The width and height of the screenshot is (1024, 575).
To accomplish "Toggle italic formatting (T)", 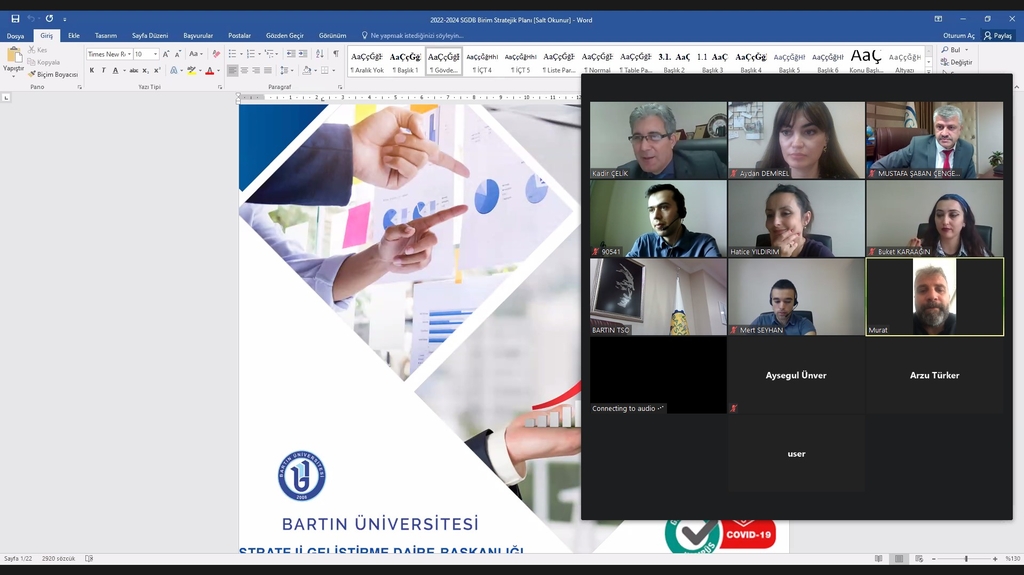I will coord(104,71).
